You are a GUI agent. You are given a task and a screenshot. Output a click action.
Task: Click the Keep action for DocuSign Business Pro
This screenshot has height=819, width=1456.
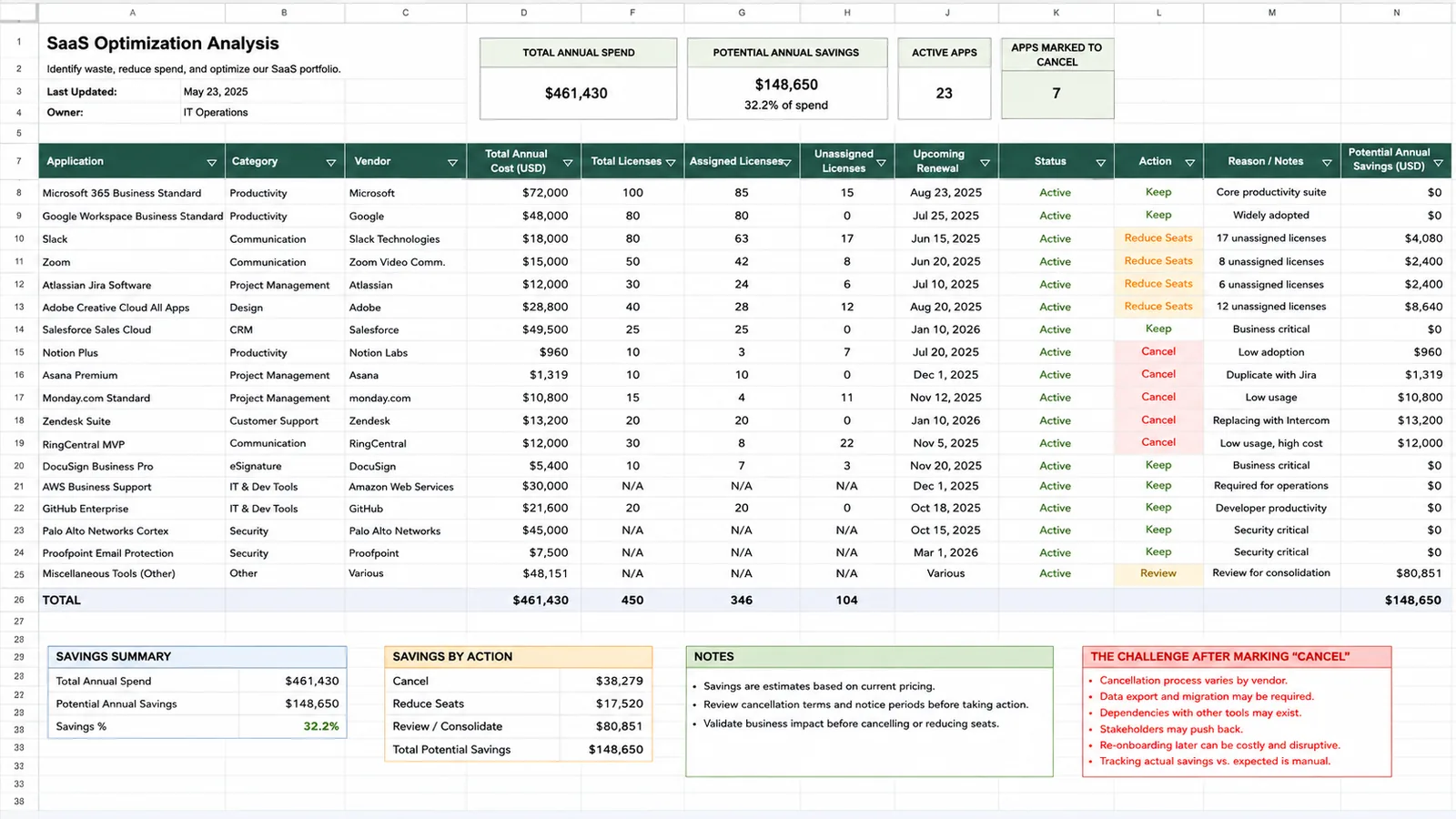point(1158,465)
